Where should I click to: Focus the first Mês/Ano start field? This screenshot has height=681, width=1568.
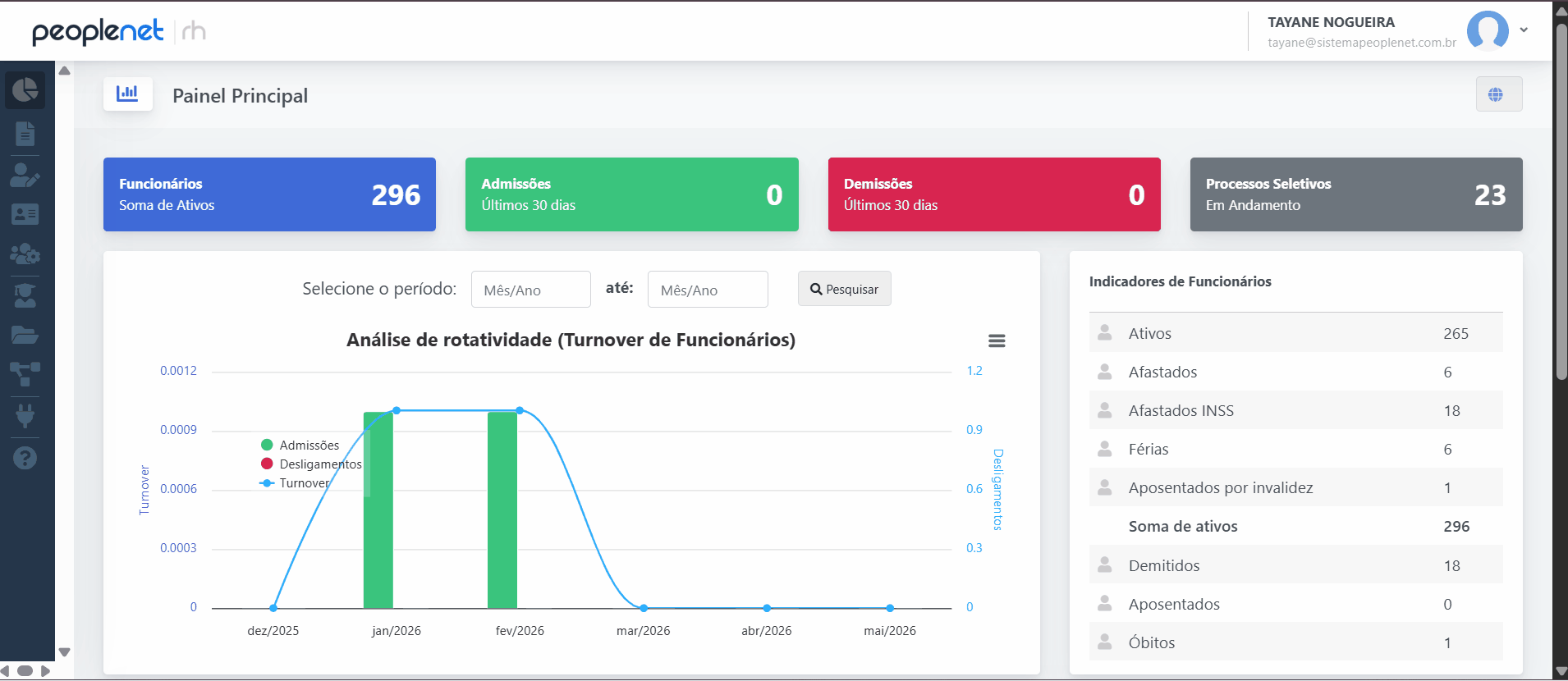530,290
